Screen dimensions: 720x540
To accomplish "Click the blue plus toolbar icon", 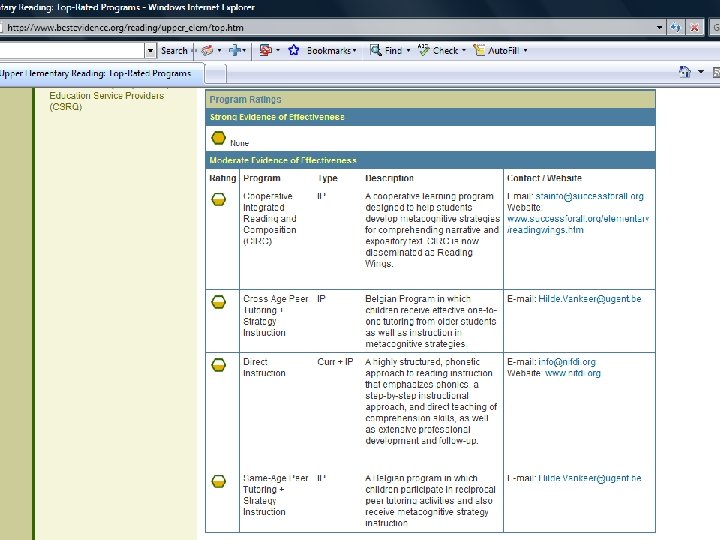I will [236, 50].
